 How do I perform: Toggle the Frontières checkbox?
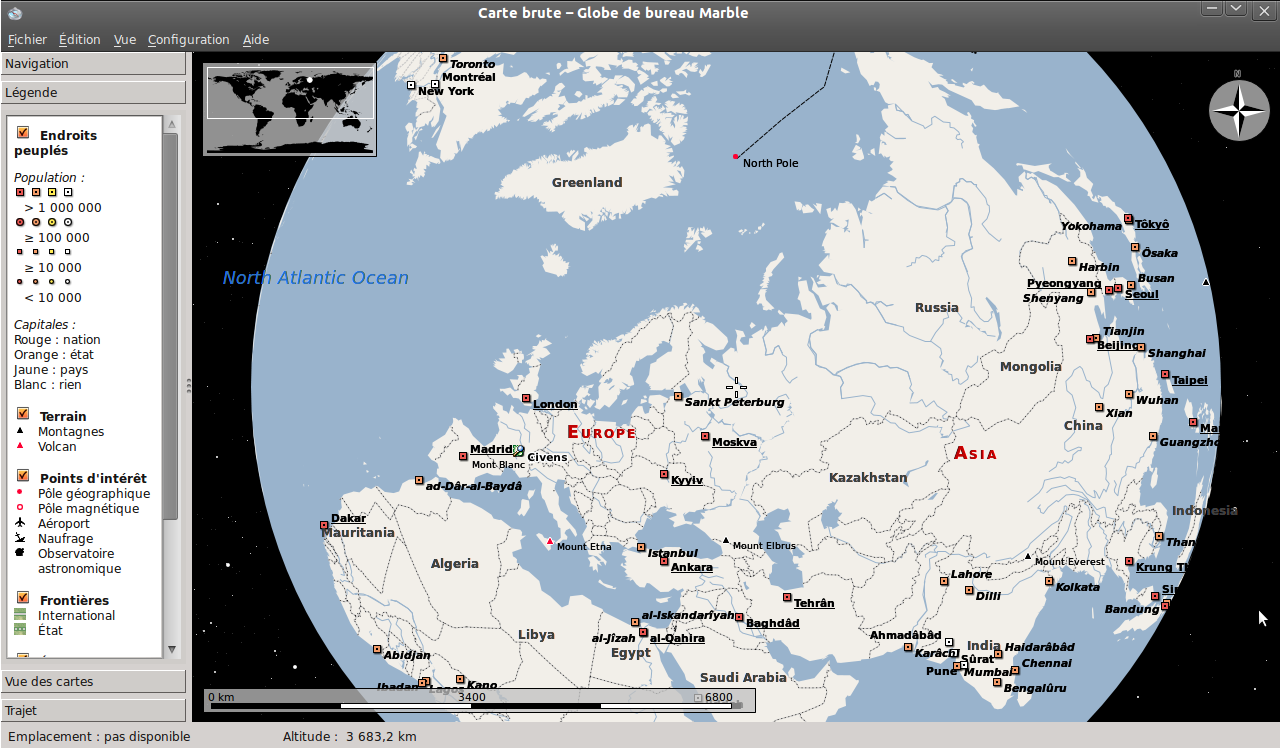[x=23, y=597]
